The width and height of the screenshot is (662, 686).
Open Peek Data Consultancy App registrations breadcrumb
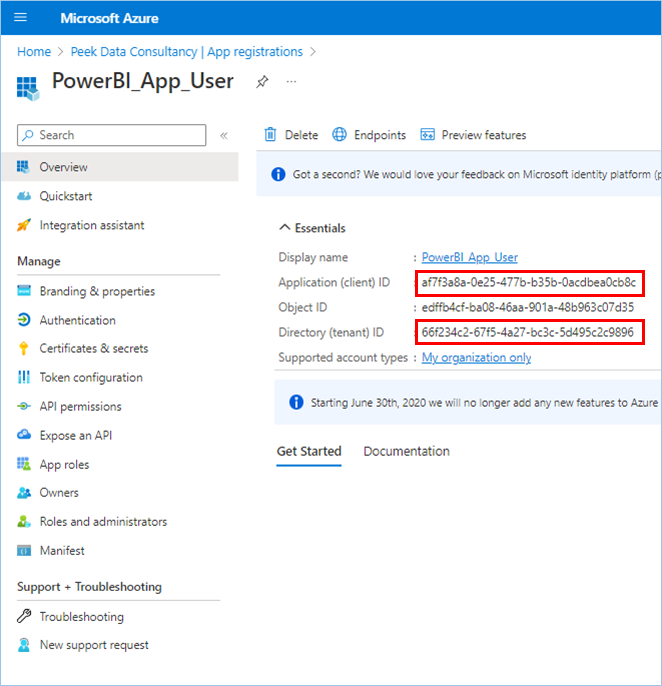186,52
